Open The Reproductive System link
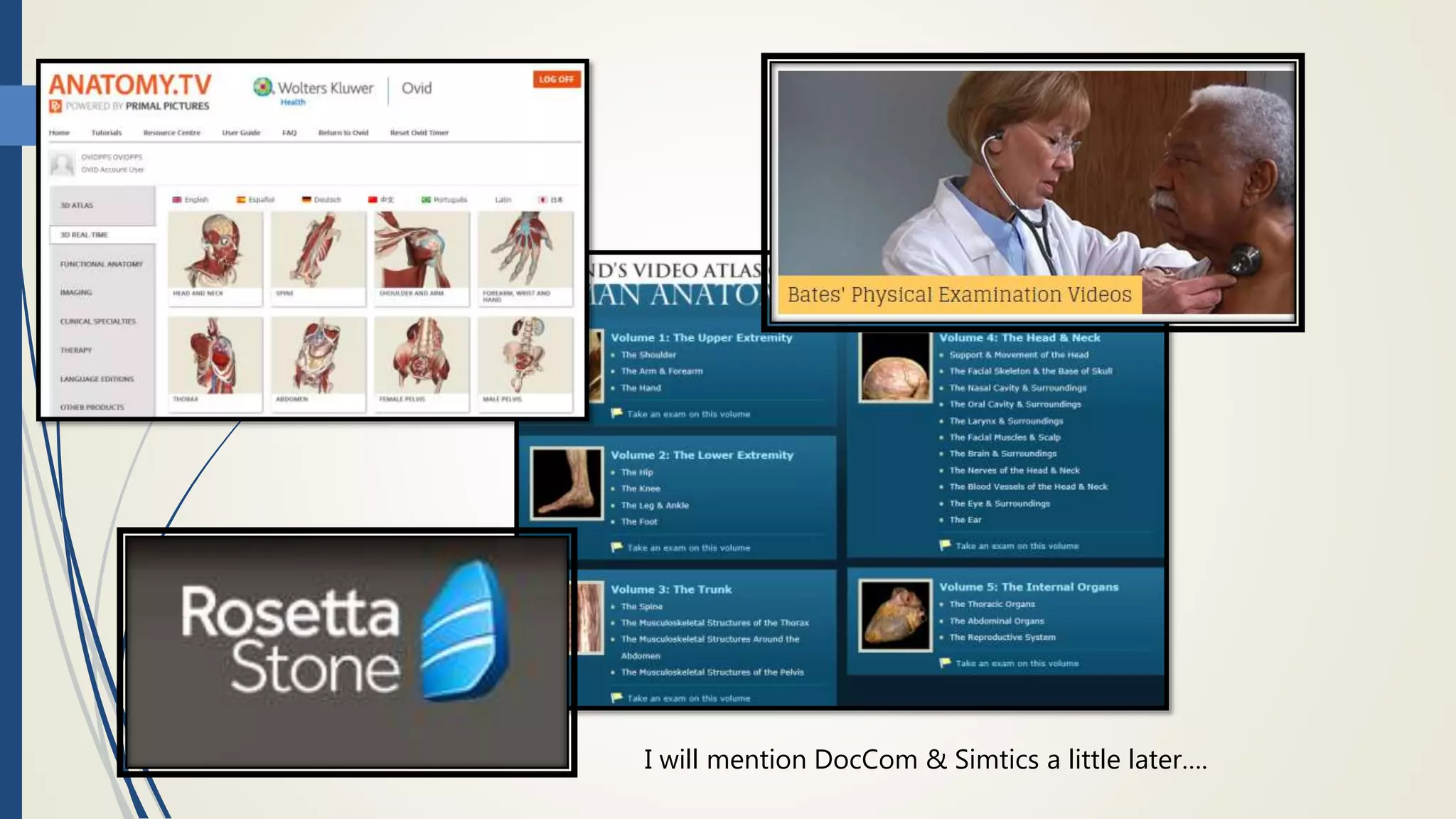The width and height of the screenshot is (1456, 819). pos(1002,638)
